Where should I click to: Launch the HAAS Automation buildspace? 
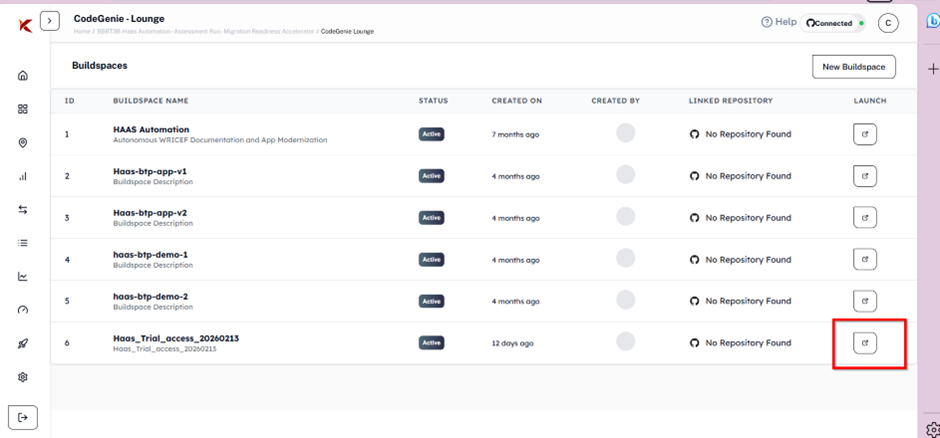pyautogui.click(x=864, y=134)
